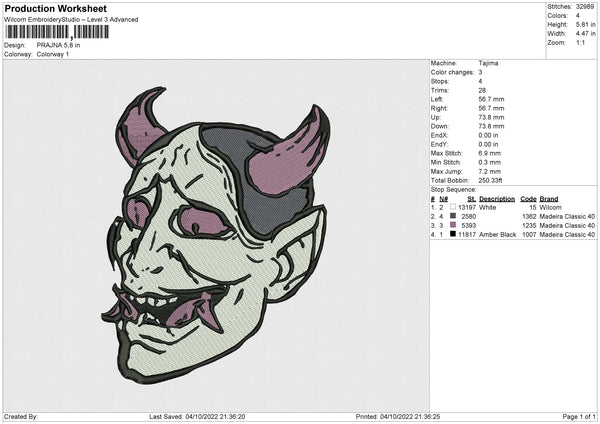This screenshot has width=600, height=424.
Task: Click the Code column header
Action: coord(528,199)
